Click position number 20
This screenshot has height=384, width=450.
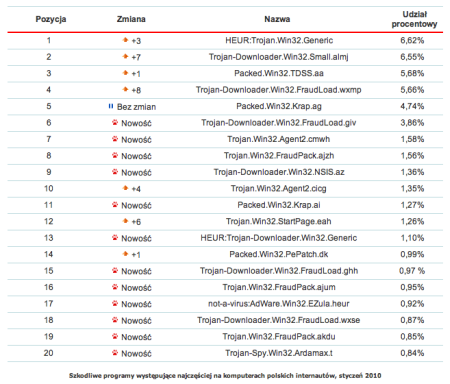49,353
